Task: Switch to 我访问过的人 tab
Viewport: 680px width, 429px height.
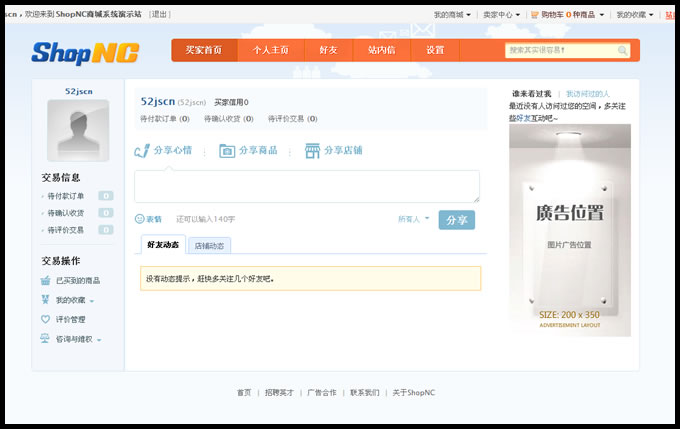Action: tap(588, 94)
